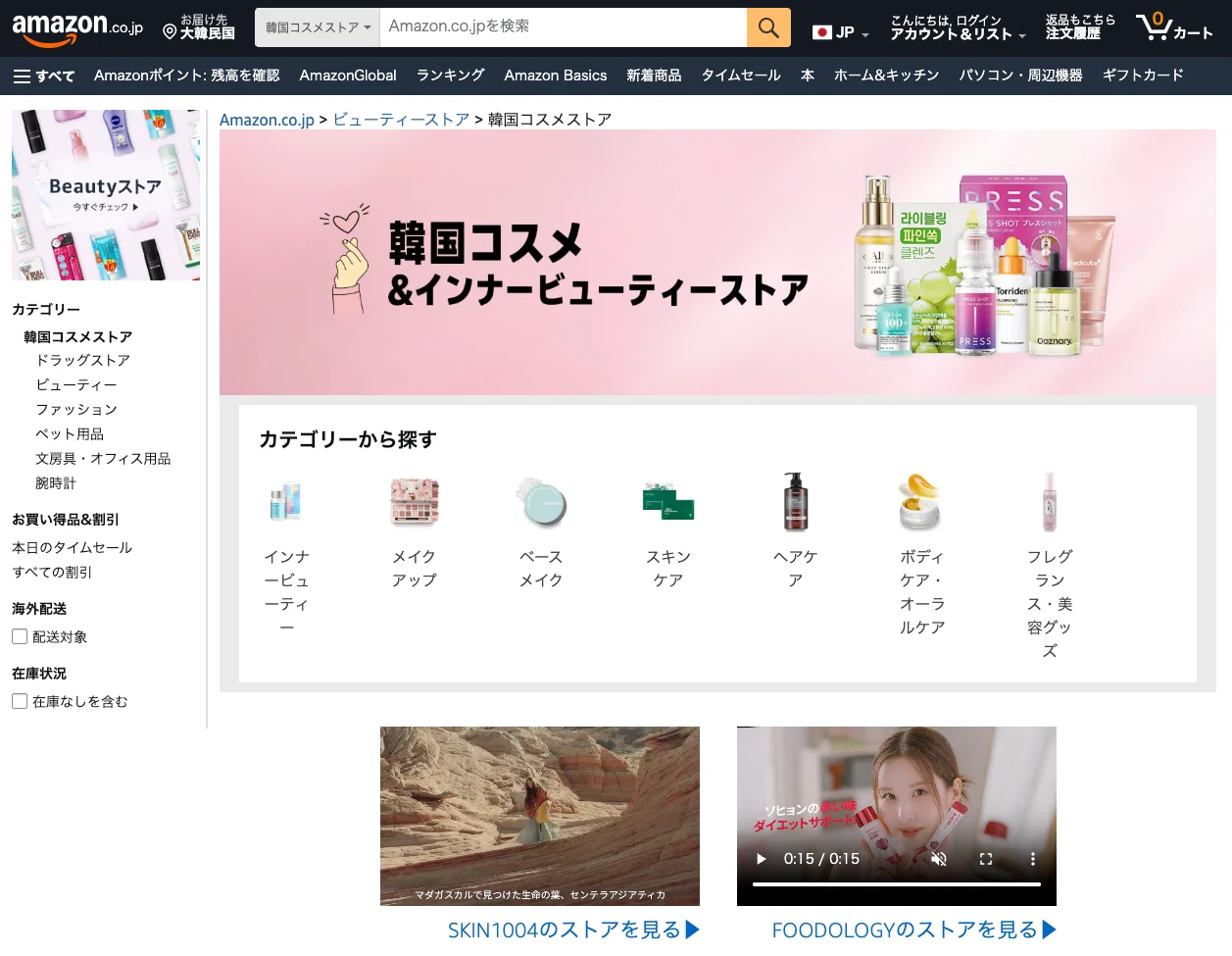Select the ヘアケア shampoo bottle image
Screen dimensions: 1232x956
tap(795, 501)
